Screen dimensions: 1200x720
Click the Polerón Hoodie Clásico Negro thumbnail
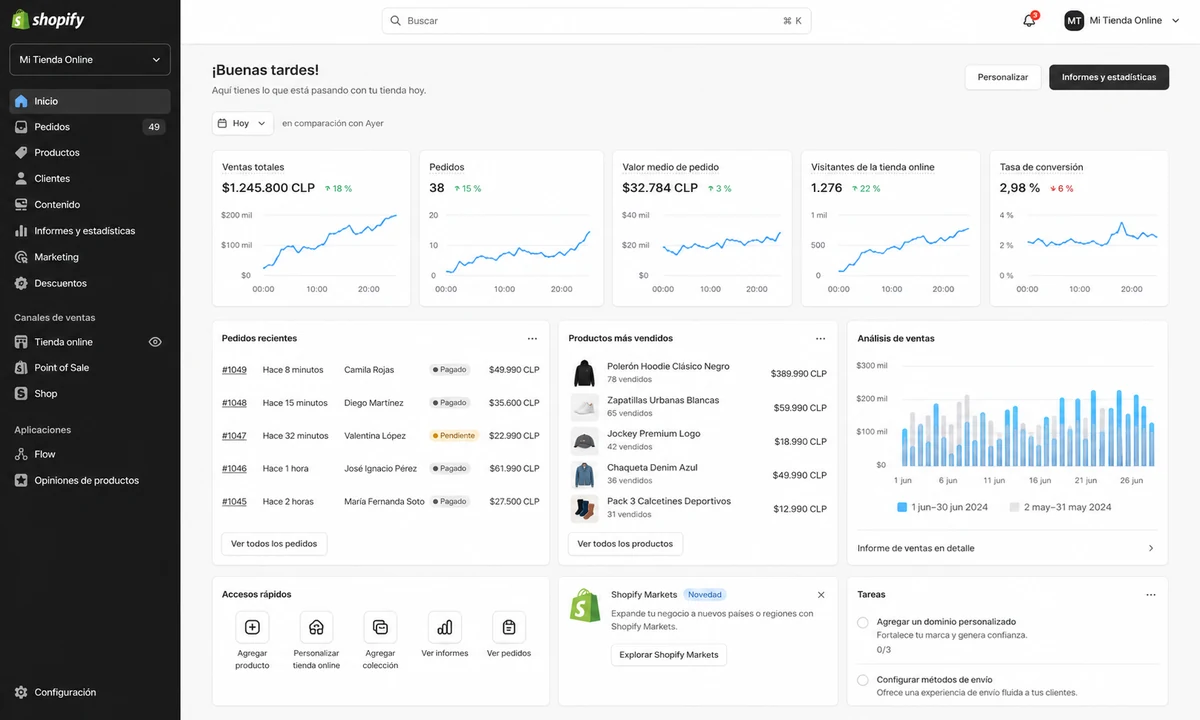[584, 374]
